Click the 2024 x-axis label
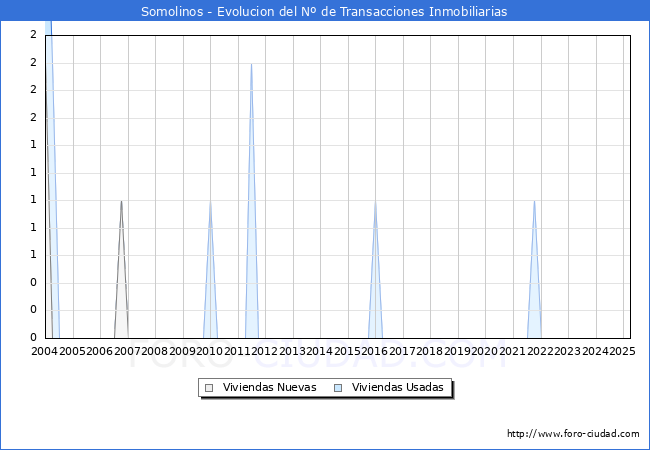Viewport: 650px width, 450px height. [594, 351]
